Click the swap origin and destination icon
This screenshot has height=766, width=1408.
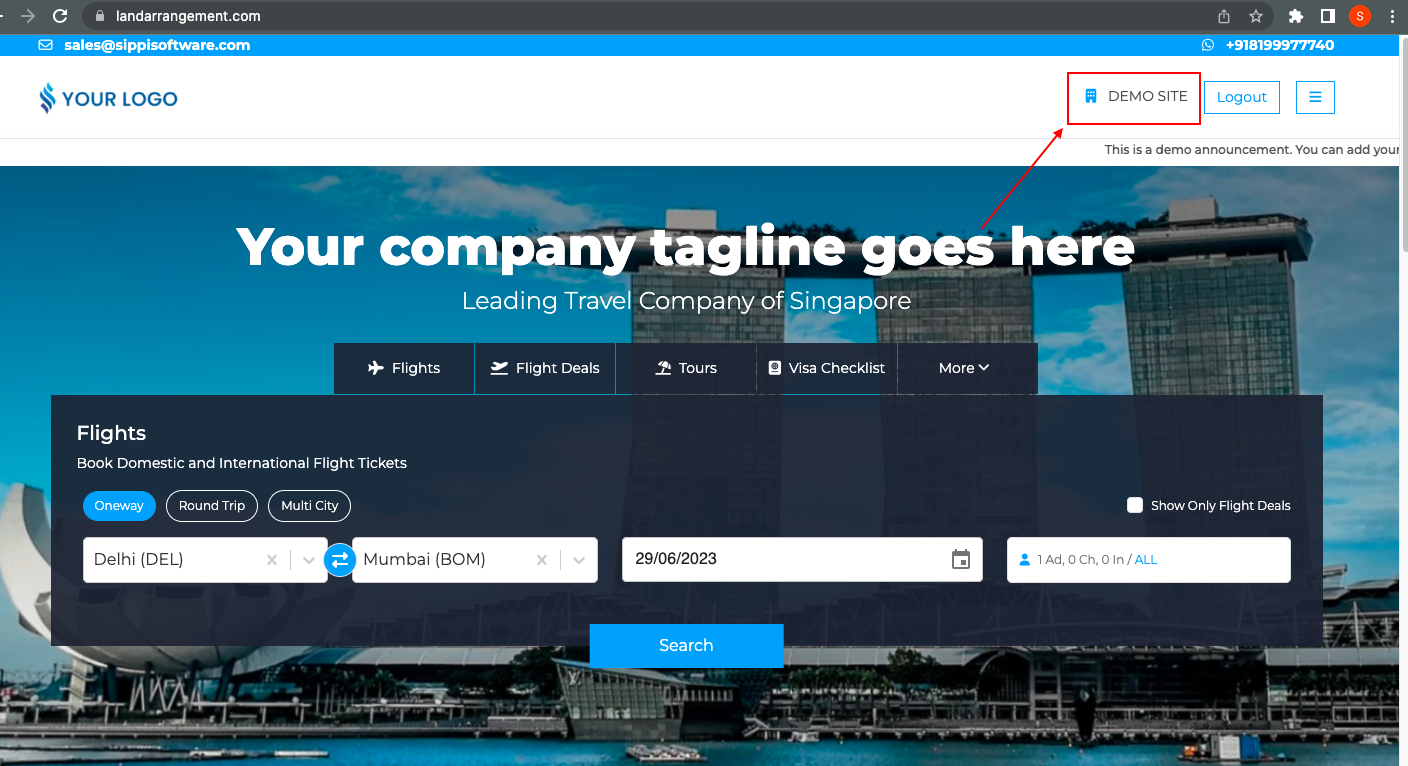tap(340, 560)
